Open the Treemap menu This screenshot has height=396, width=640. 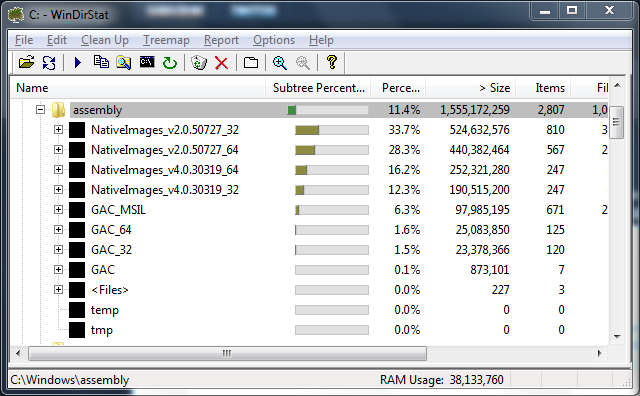click(x=166, y=40)
